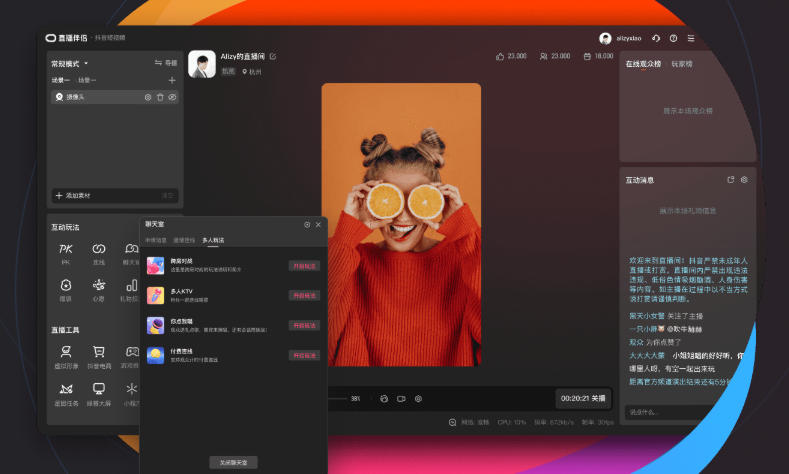Viewport: 789px width, 474px height.
Task: Click 多人KTV thumbnail image
Action: (x=155, y=295)
